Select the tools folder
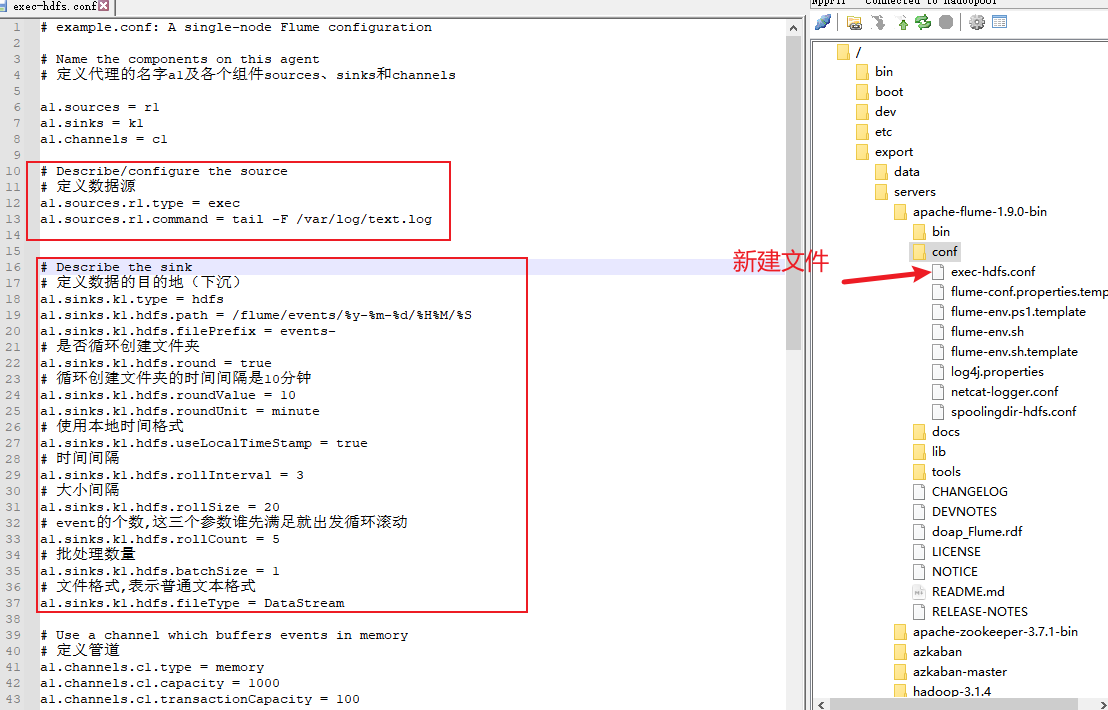Viewport: 1108px width, 710px height. pos(946,472)
